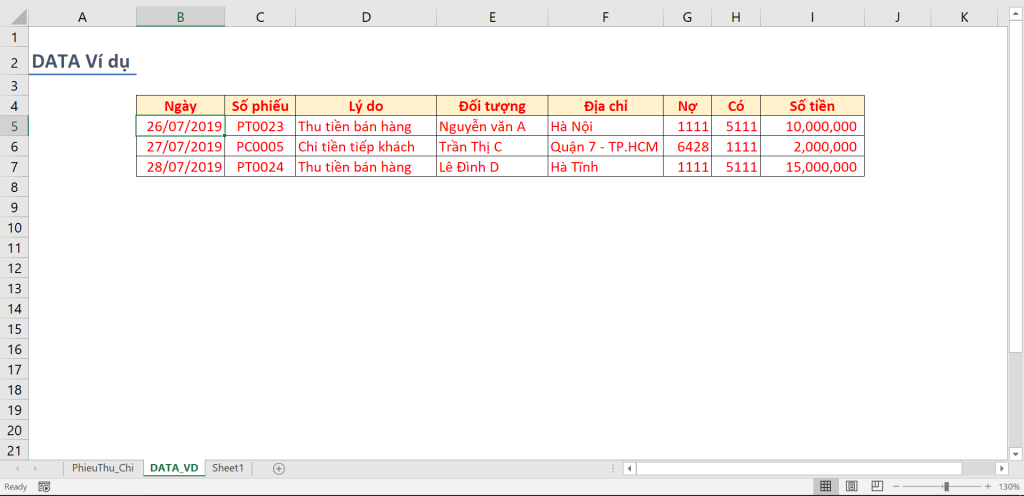Click the cell with value 6428
Screen dimensions: 1024x496
[x=687, y=146]
